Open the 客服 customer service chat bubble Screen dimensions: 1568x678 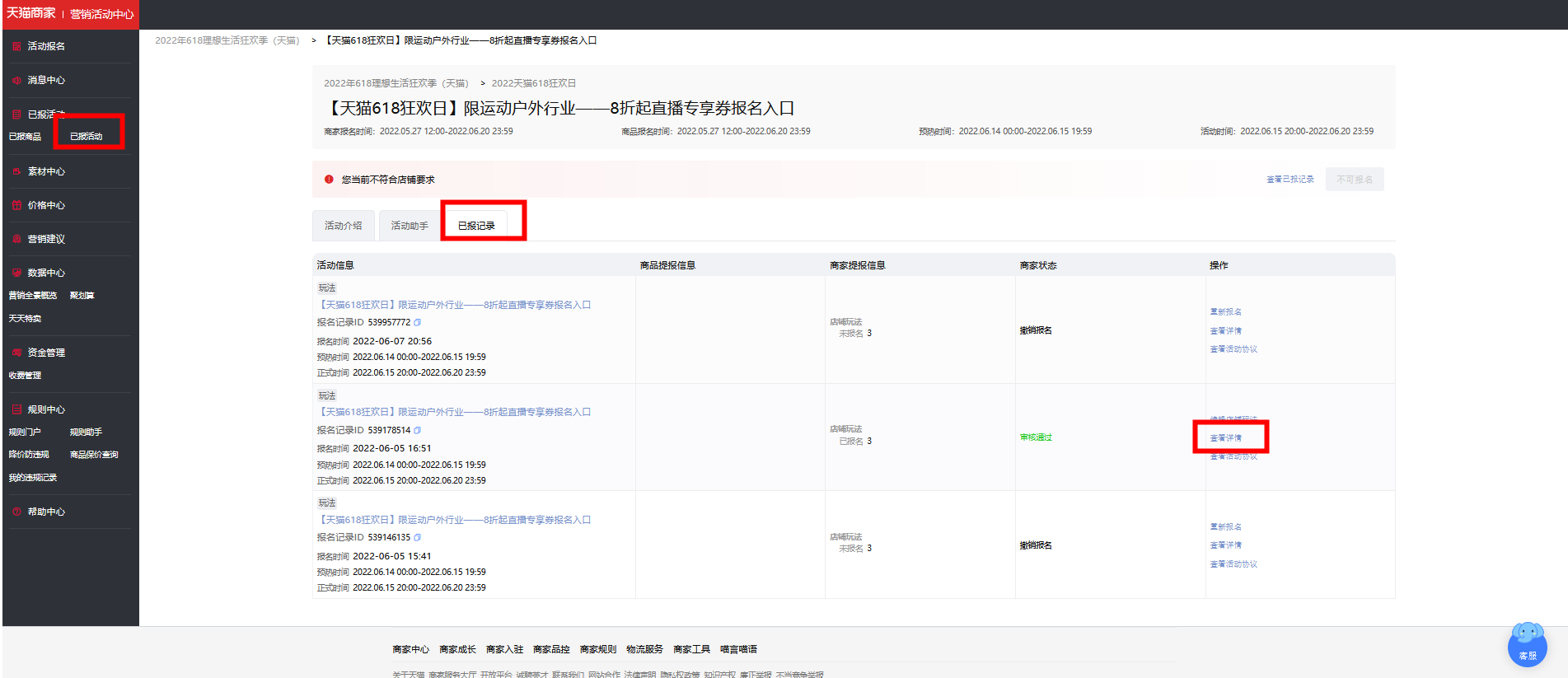click(x=1528, y=645)
